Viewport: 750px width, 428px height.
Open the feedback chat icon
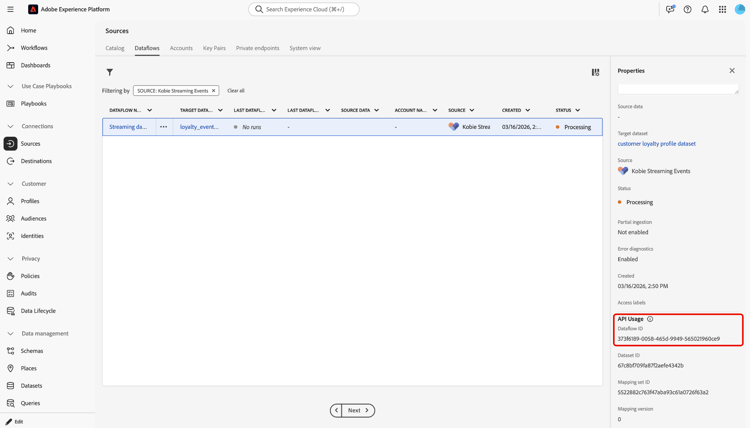[x=670, y=9]
